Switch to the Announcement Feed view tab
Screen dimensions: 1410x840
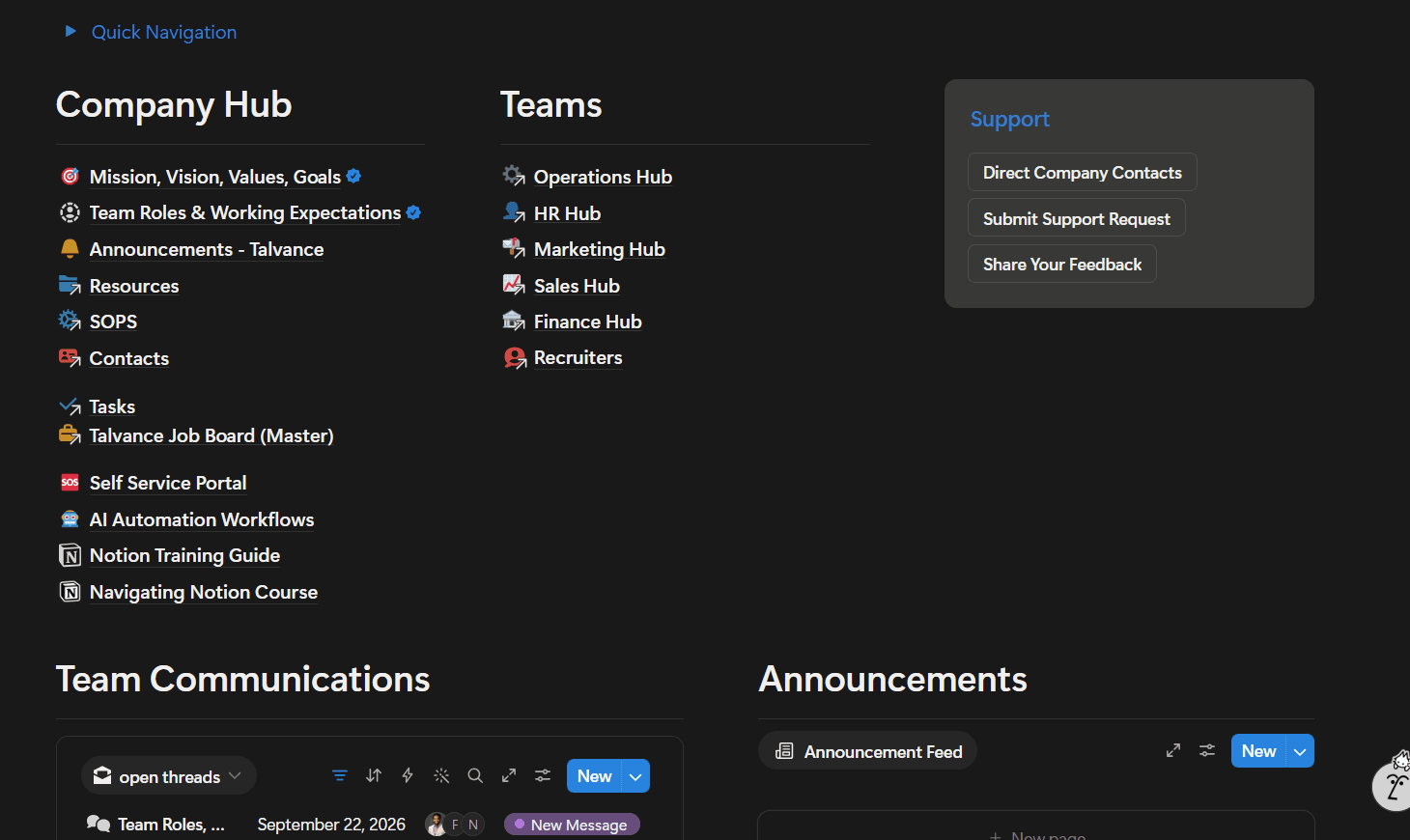point(868,751)
